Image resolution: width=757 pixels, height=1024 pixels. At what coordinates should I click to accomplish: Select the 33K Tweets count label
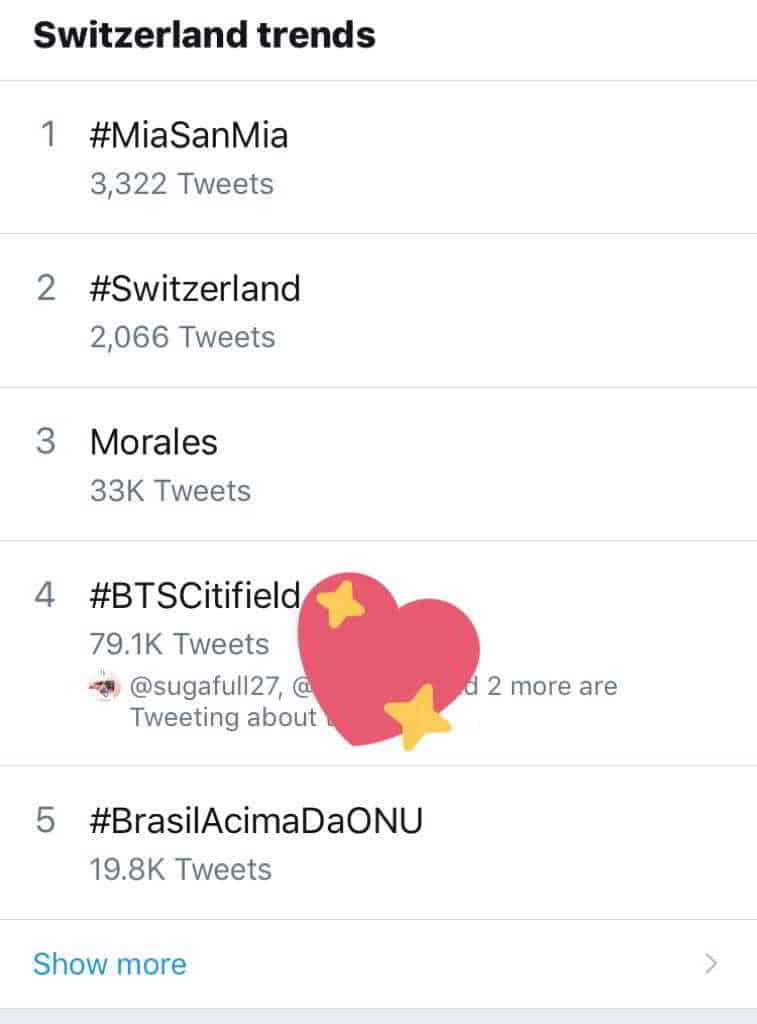[170, 491]
